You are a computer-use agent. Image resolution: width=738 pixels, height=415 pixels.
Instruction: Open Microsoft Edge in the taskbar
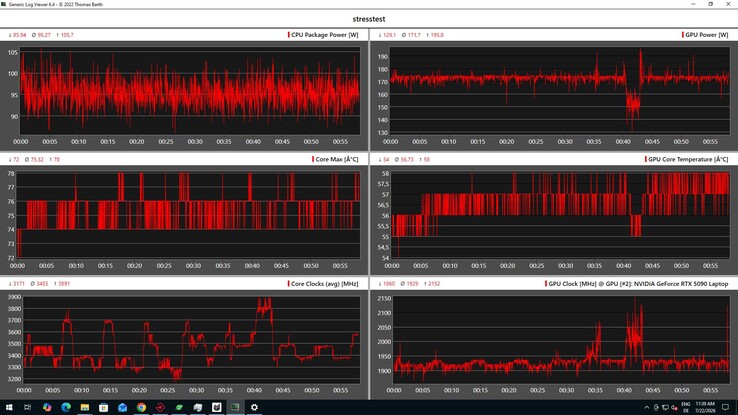coord(66,407)
